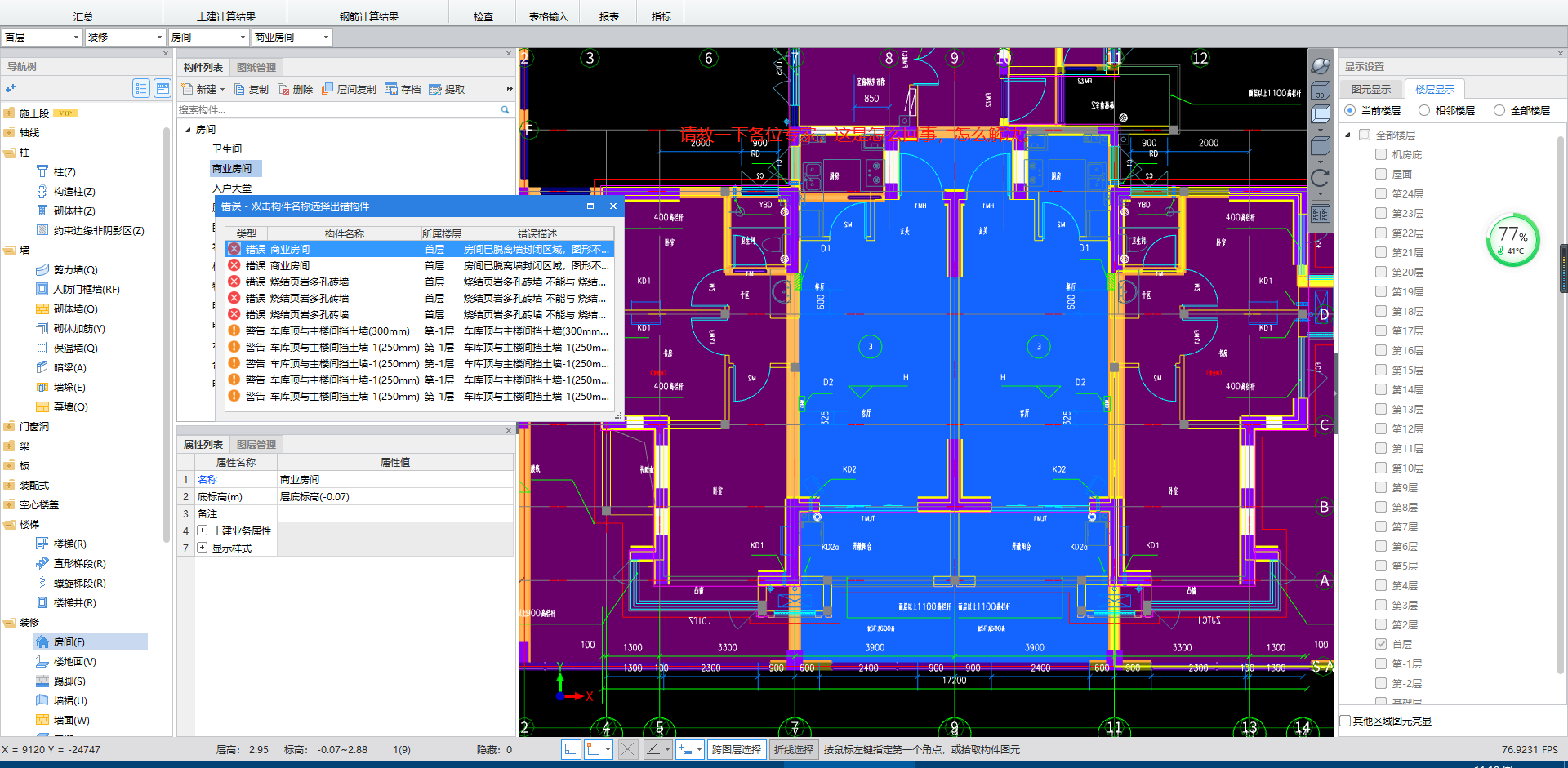1568x768 pixels.
Task: Switch navigation tree to panel view icon
Action: 163,88
